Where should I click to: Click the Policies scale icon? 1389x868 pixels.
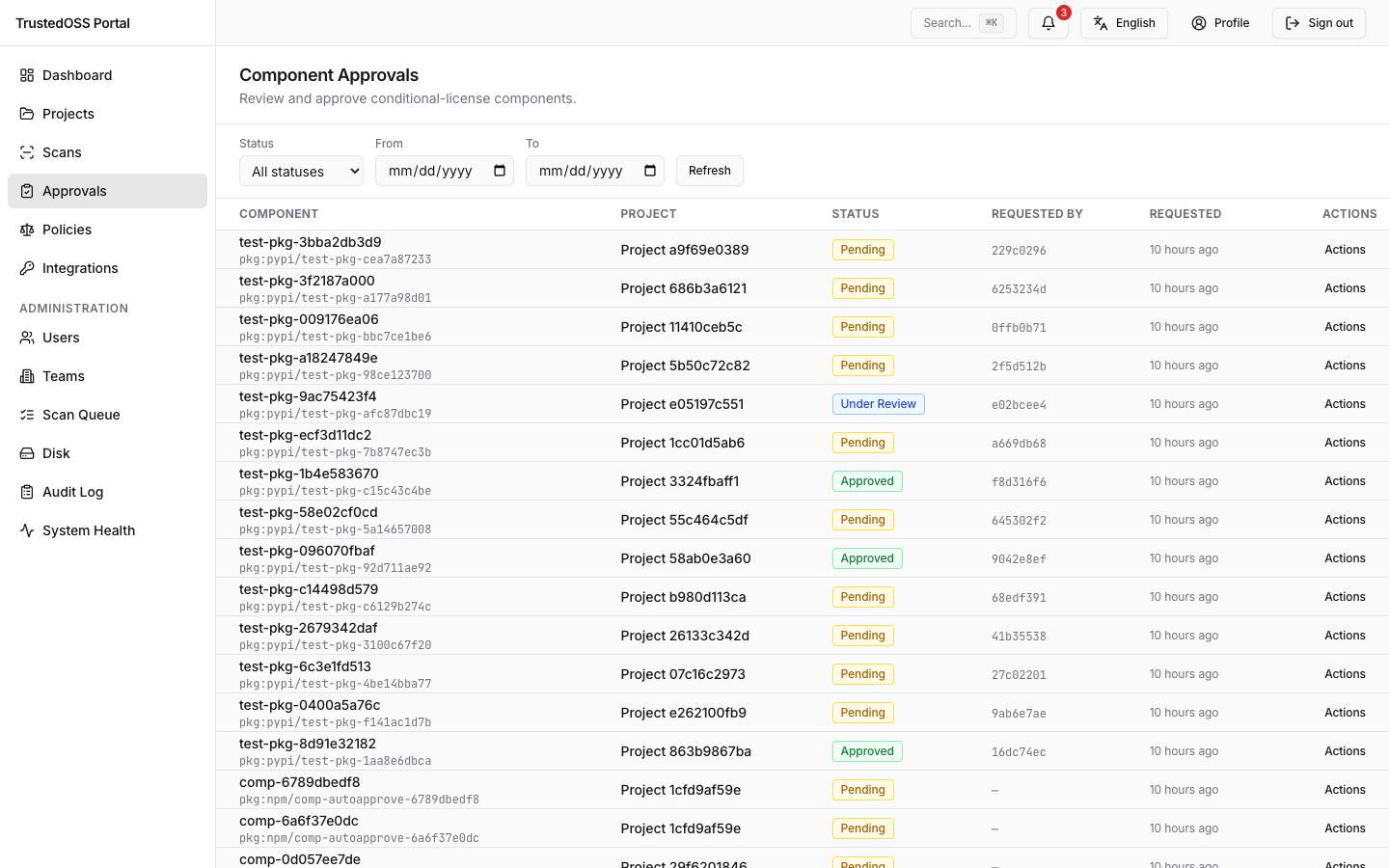[27, 230]
